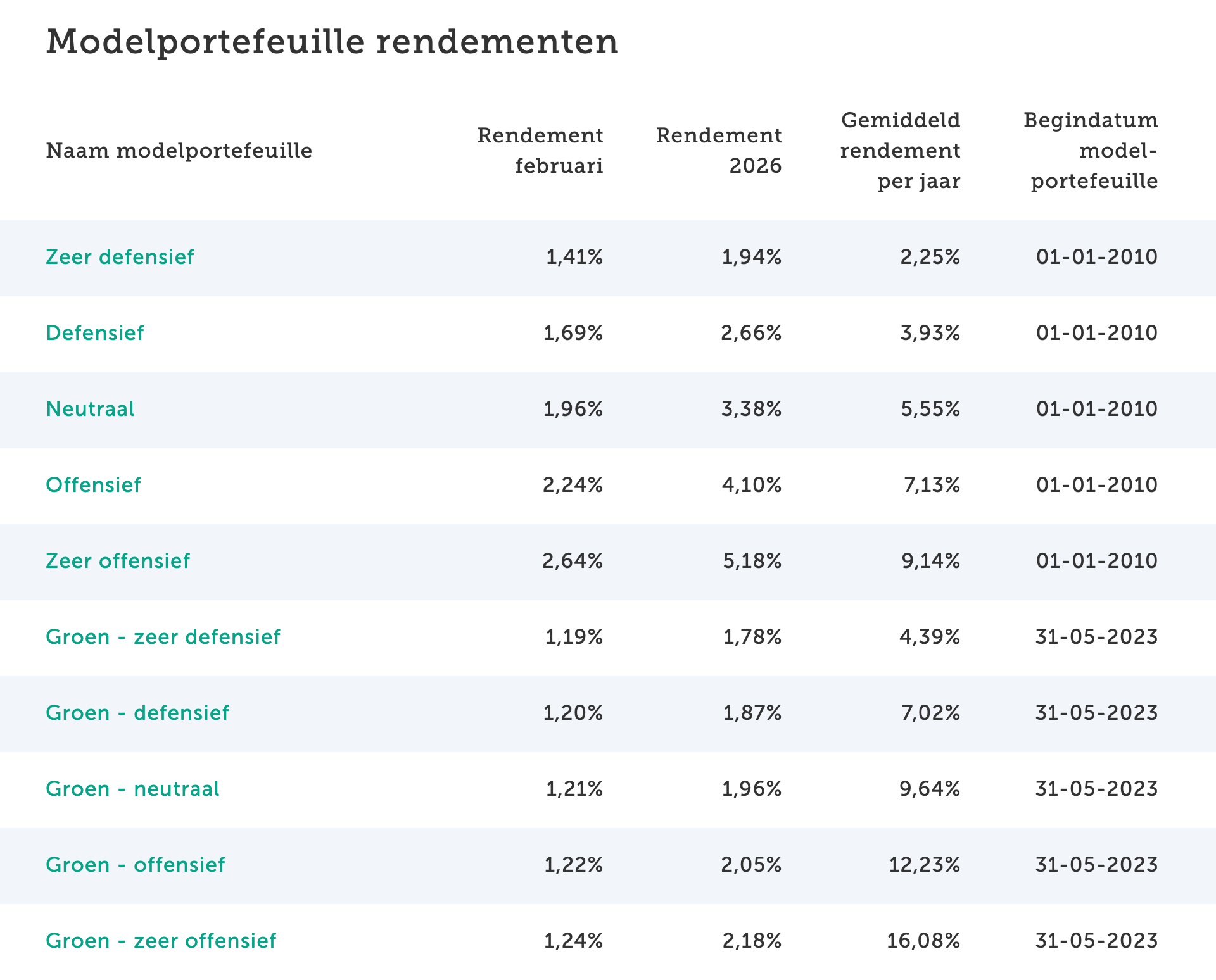The image size is (1216, 980).
Task: Click the 3,38% return 2026 value
Action: click(751, 409)
